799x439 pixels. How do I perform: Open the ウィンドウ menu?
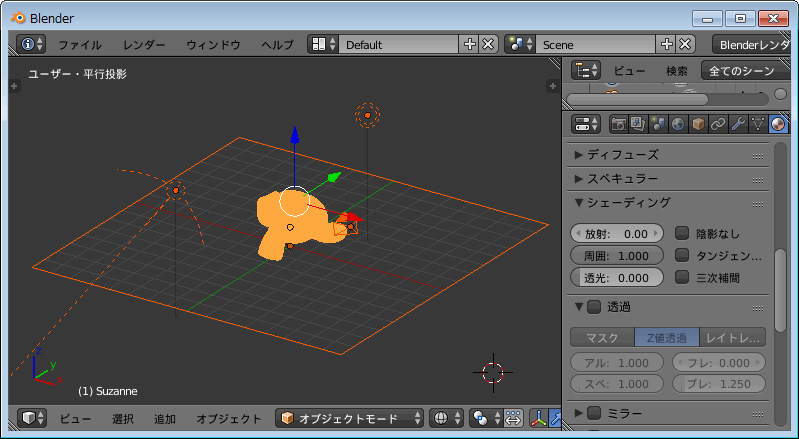[x=213, y=45]
